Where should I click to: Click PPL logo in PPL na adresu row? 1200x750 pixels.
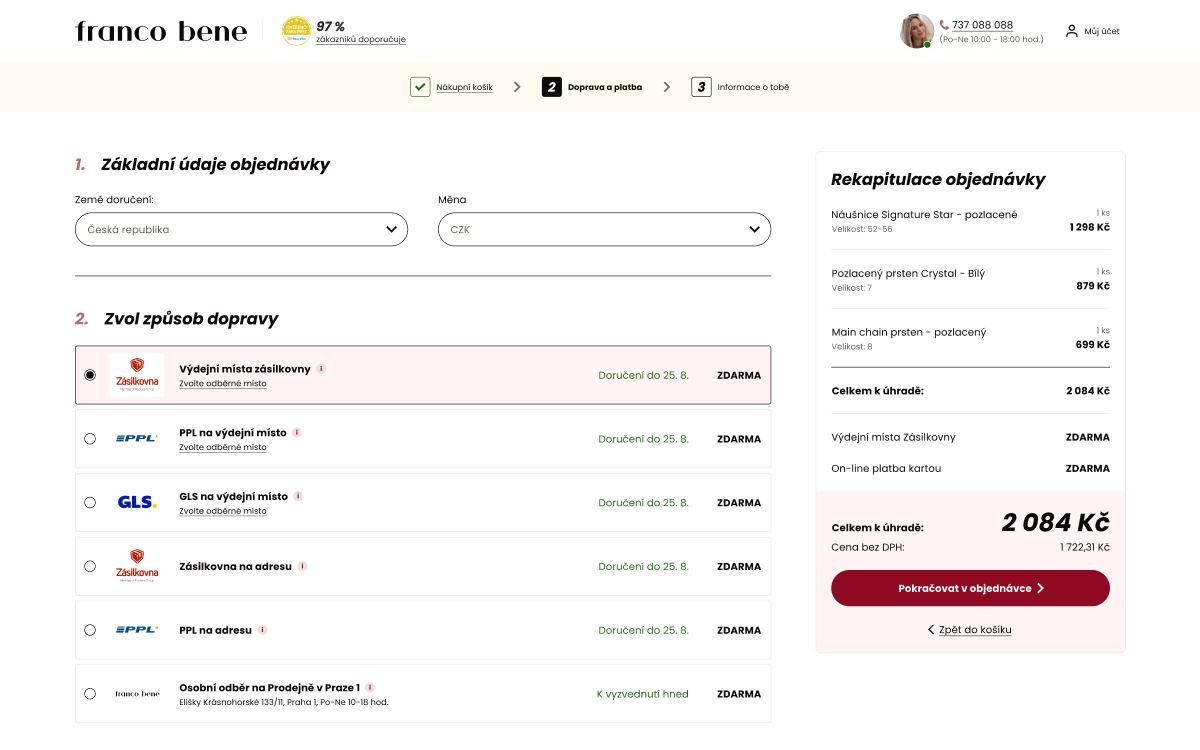point(137,630)
